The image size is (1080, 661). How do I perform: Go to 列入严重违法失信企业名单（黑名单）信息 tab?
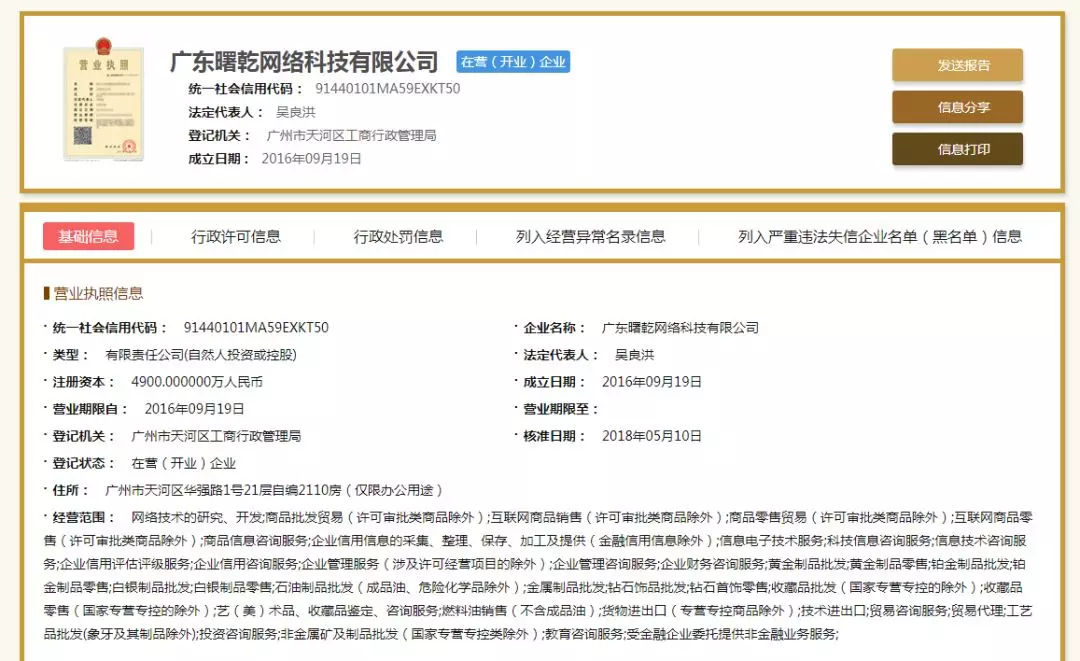point(880,237)
